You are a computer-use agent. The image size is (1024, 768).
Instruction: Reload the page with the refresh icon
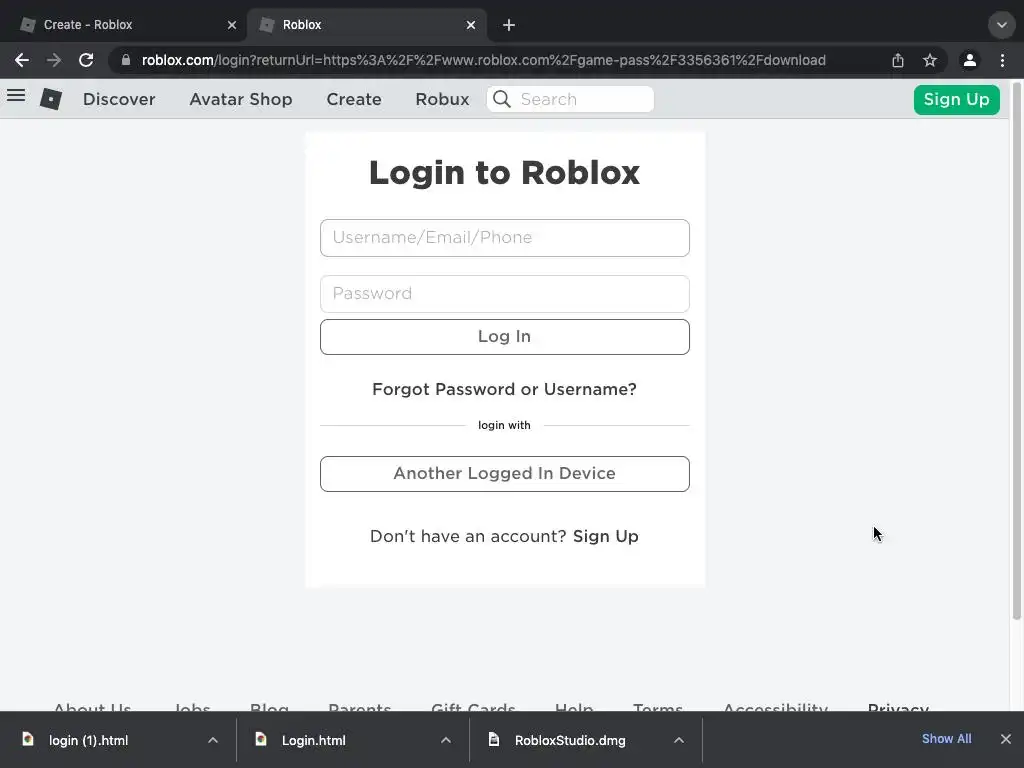point(86,60)
